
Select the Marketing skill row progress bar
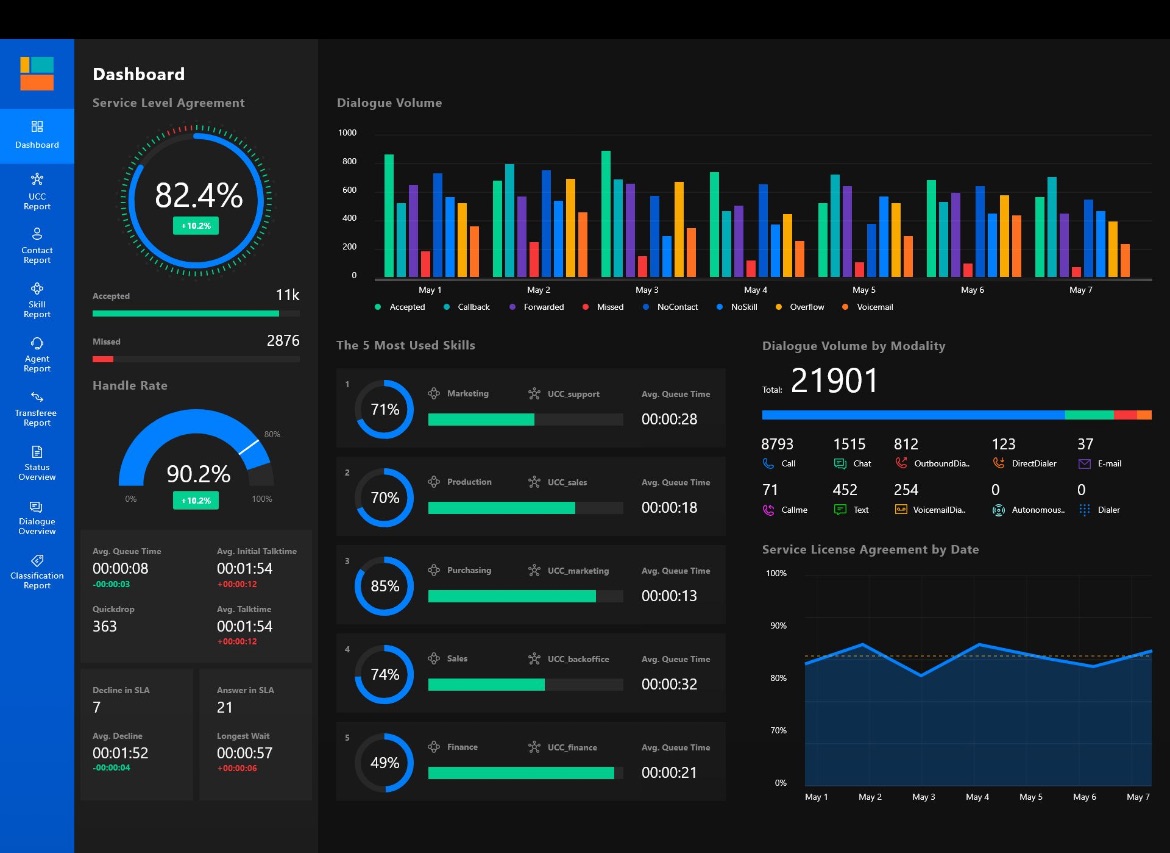click(x=525, y=420)
